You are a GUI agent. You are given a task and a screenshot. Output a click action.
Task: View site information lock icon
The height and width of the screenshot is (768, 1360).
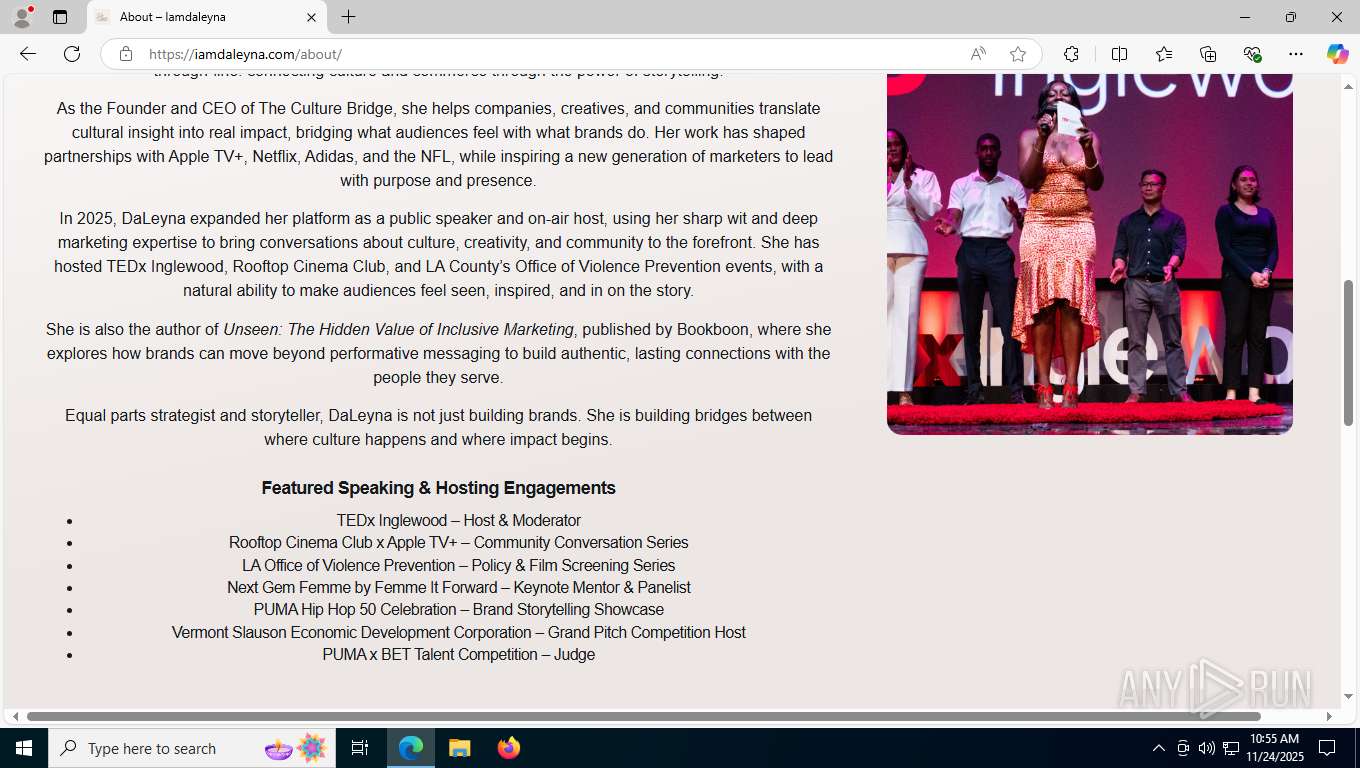coord(126,54)
